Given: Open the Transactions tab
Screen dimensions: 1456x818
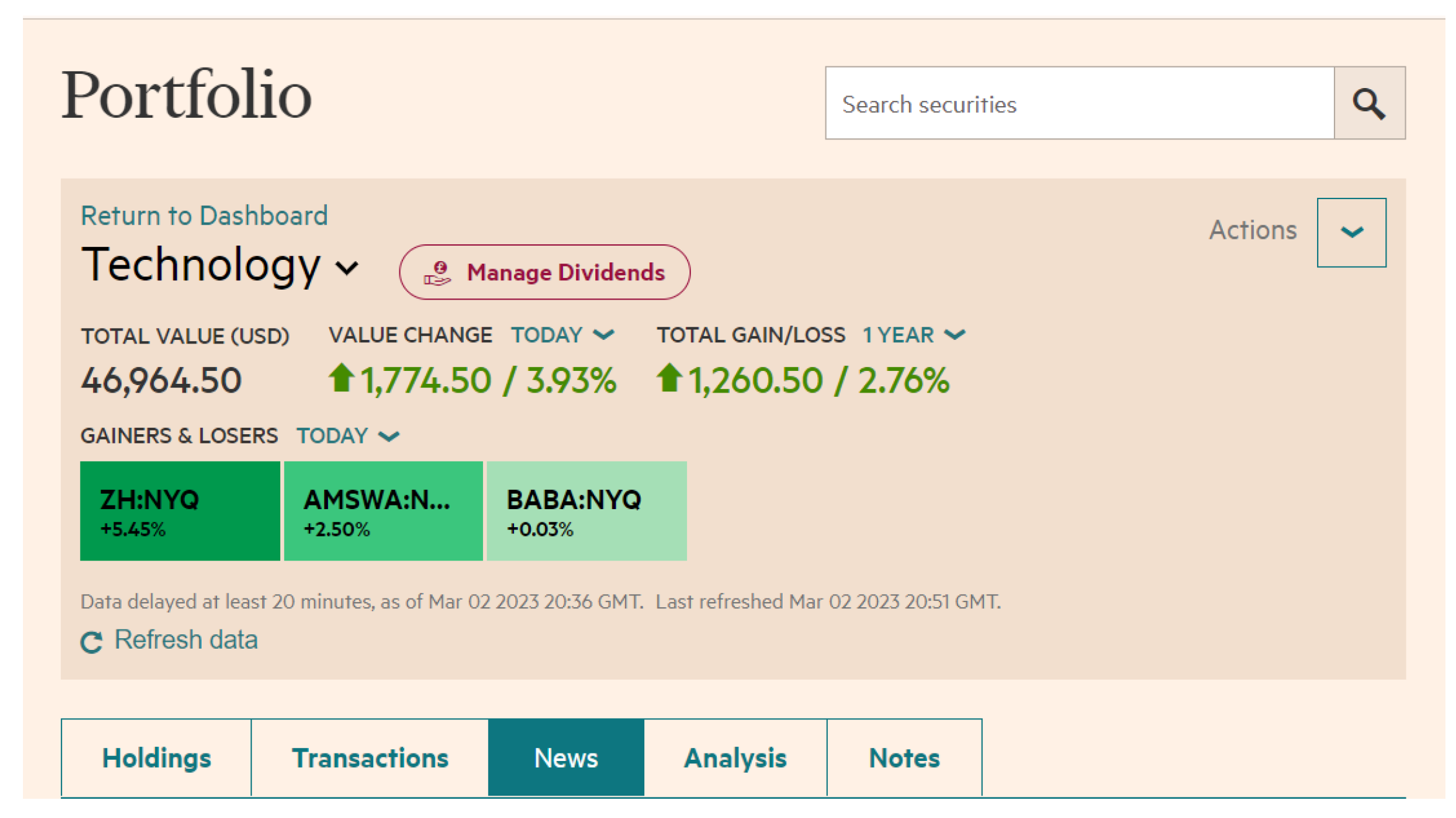Looking at the screenshot, I should pos(370,758).
